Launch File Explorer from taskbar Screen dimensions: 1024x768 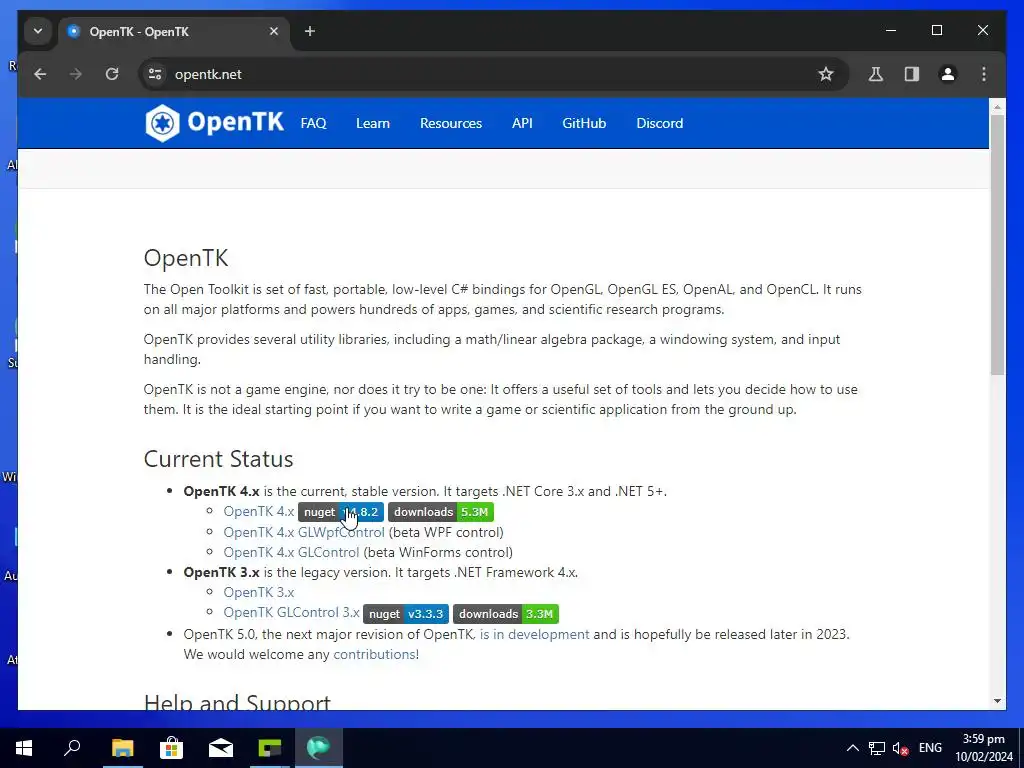click(x=122, y=748)
